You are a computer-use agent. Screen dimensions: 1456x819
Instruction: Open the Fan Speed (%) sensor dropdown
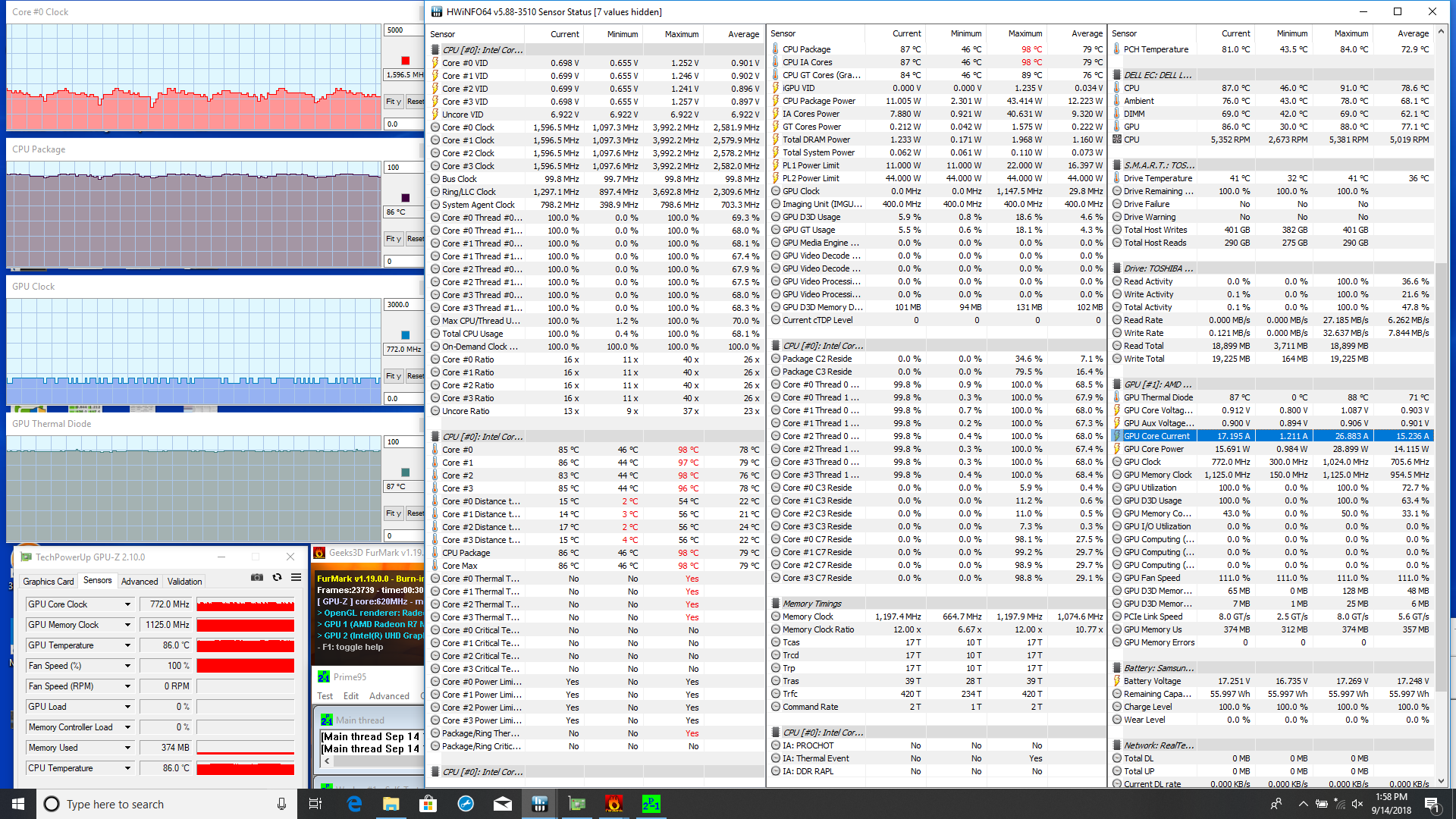(x=127, y=666)
